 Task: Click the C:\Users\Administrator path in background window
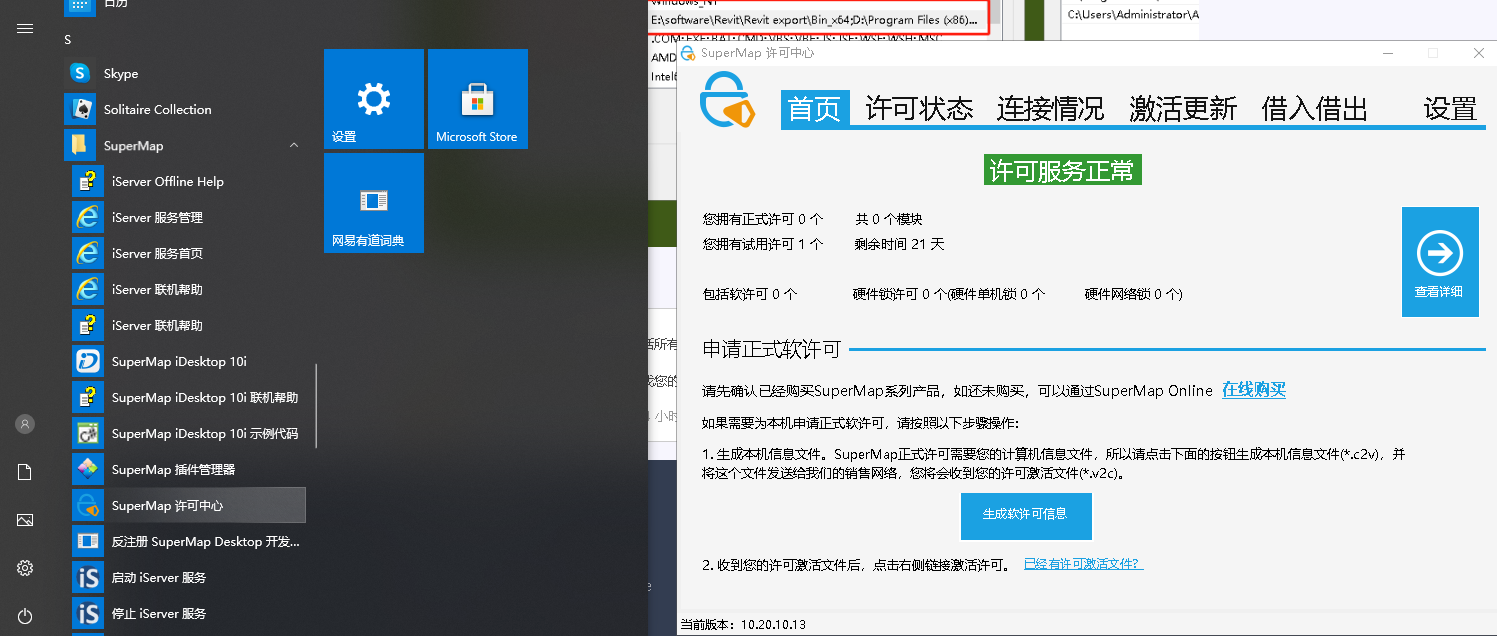click(1133, 15)
